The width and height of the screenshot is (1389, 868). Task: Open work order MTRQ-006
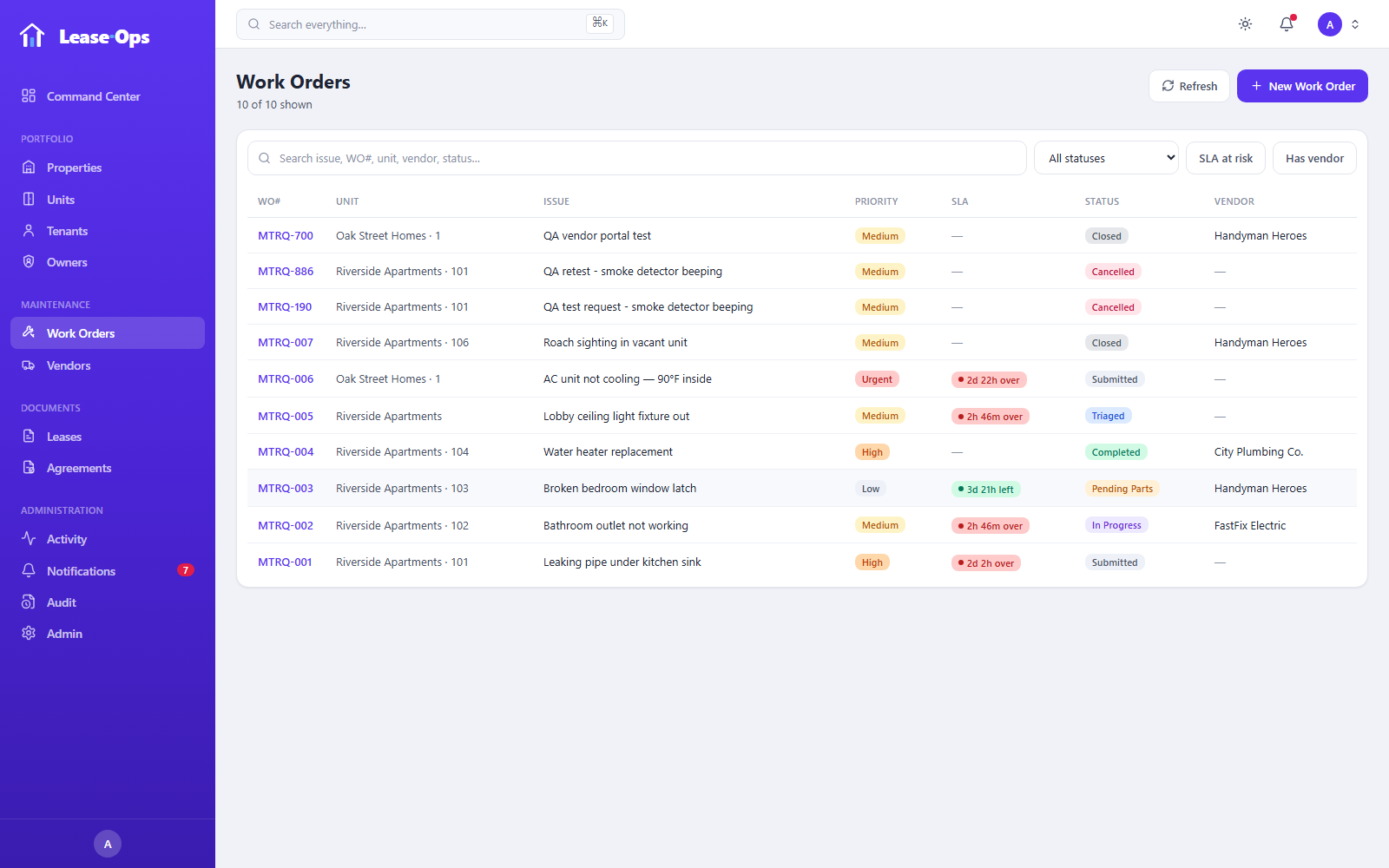click(286, 378)
